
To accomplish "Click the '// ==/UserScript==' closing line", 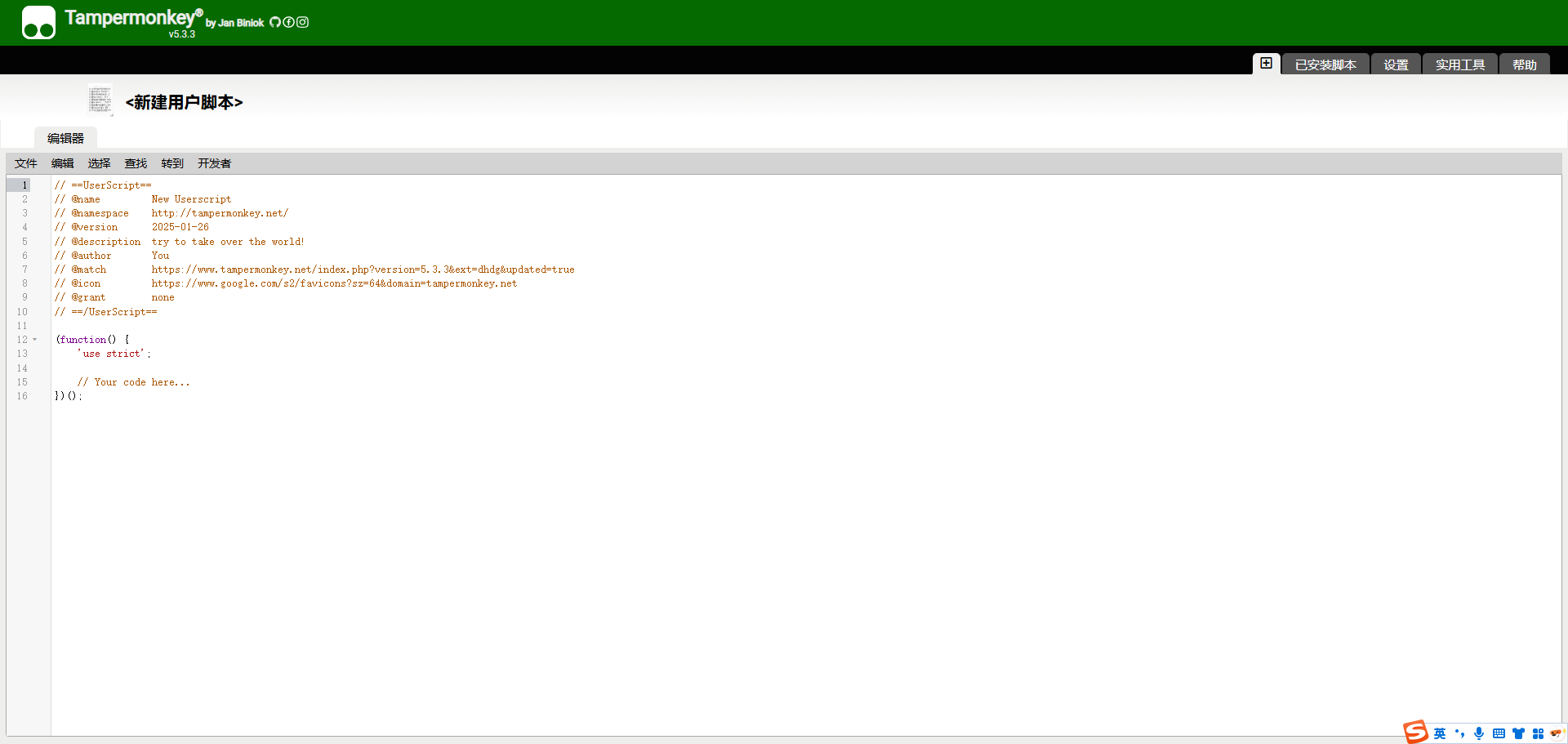I will tap(105, 312).
